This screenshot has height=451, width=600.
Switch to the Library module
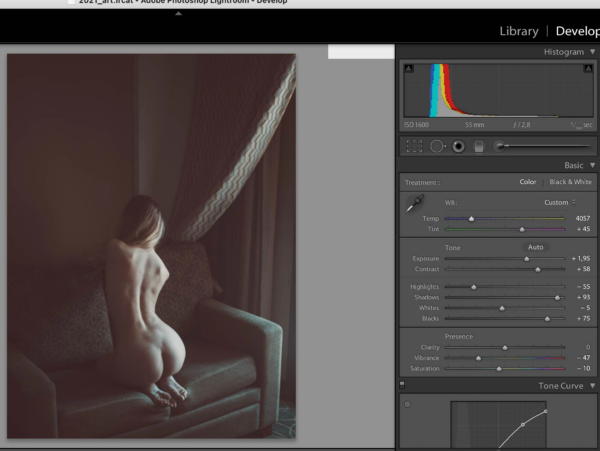click(x=519, y=31)
